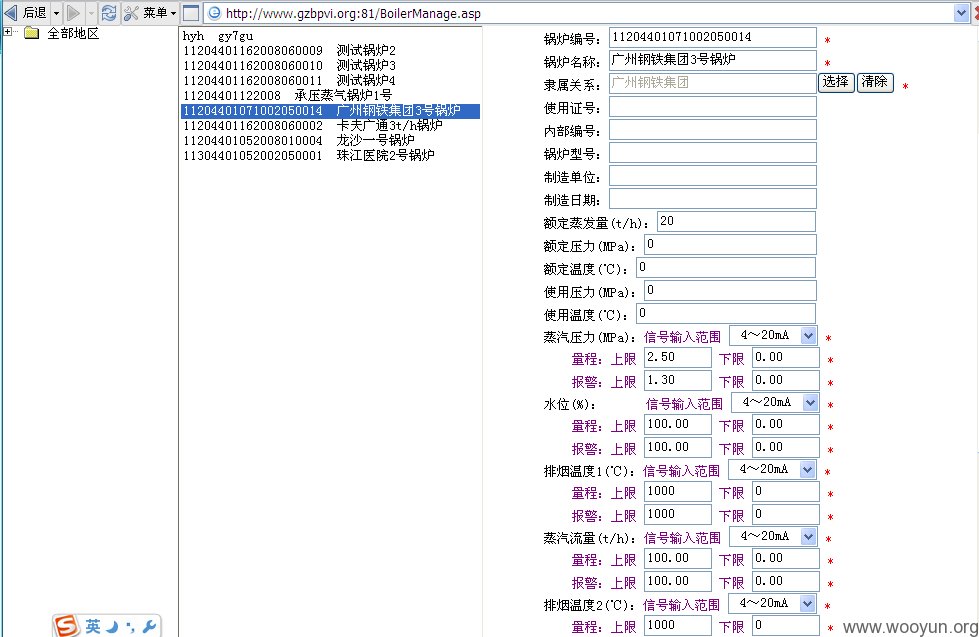Viewport: 979px width, 637px height.
Task: Select 承压蒸气锅炉1号 in list
Action: coord(287,96)
